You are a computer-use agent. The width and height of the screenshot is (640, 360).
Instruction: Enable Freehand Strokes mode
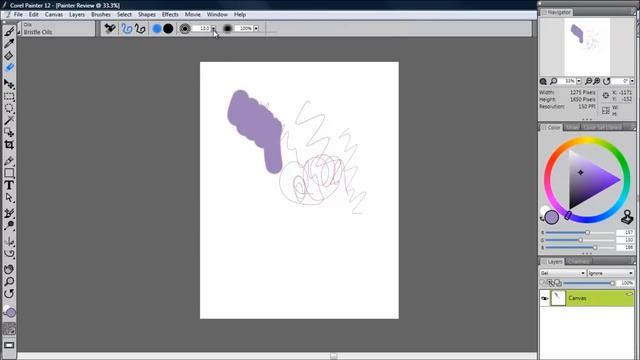click(127, 29)
